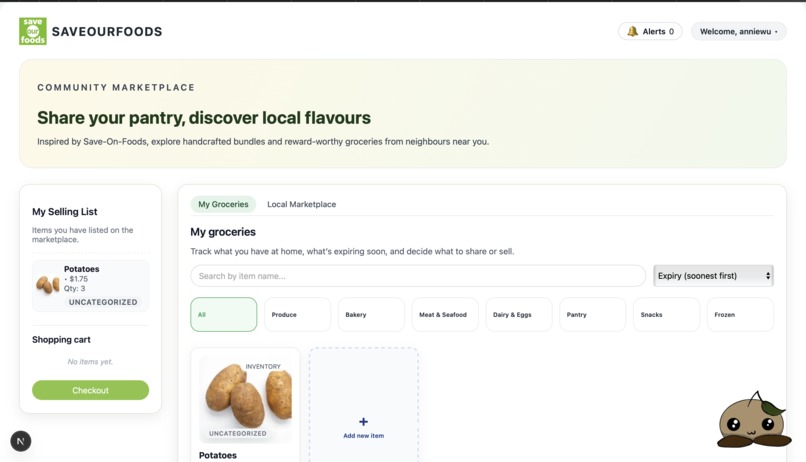This screenshot has height=462, width=806.
Task: Filter groceries by Dairy & Eggs
Action: [519, 315]
